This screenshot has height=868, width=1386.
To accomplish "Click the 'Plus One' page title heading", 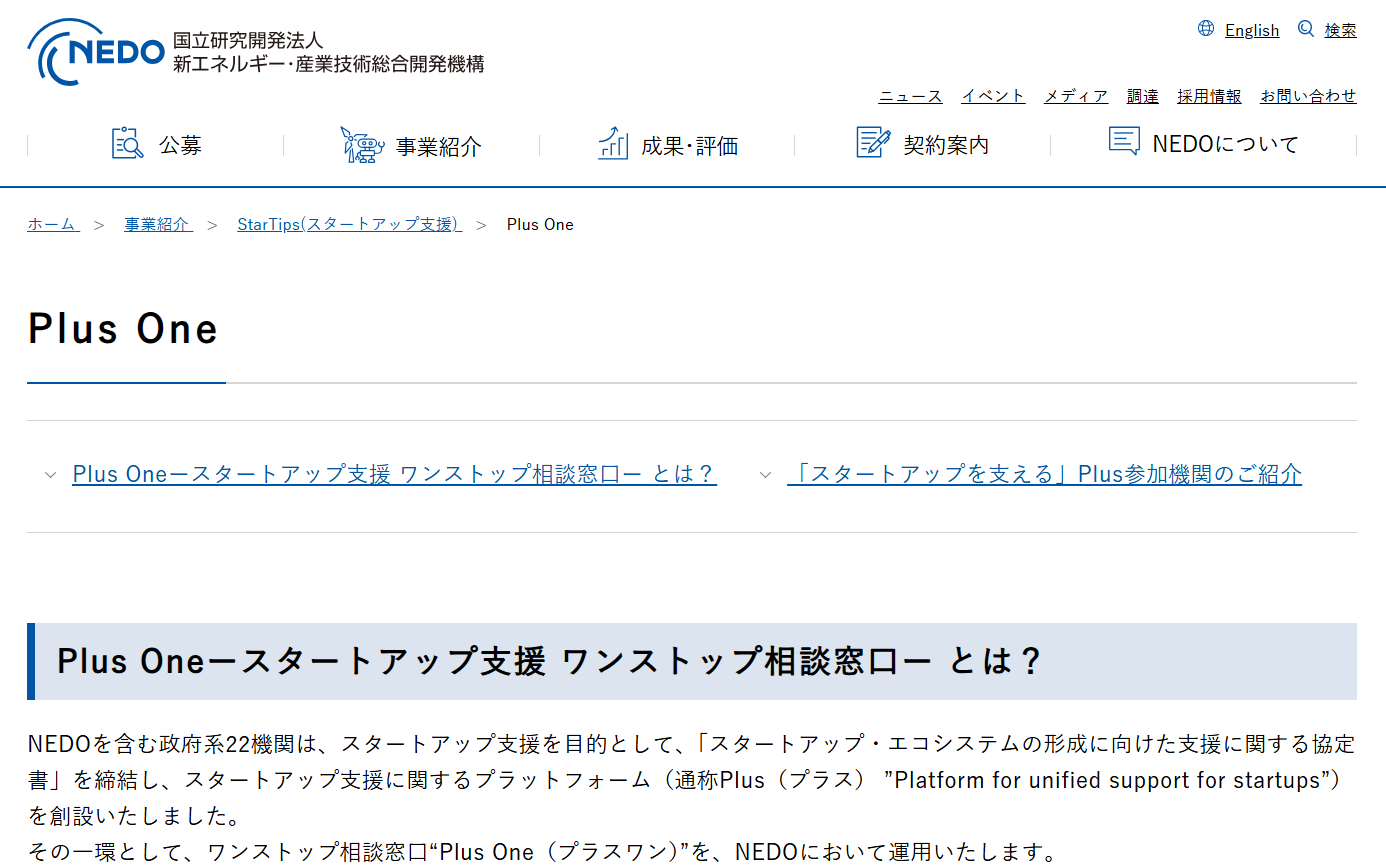I will coord(123,329).
